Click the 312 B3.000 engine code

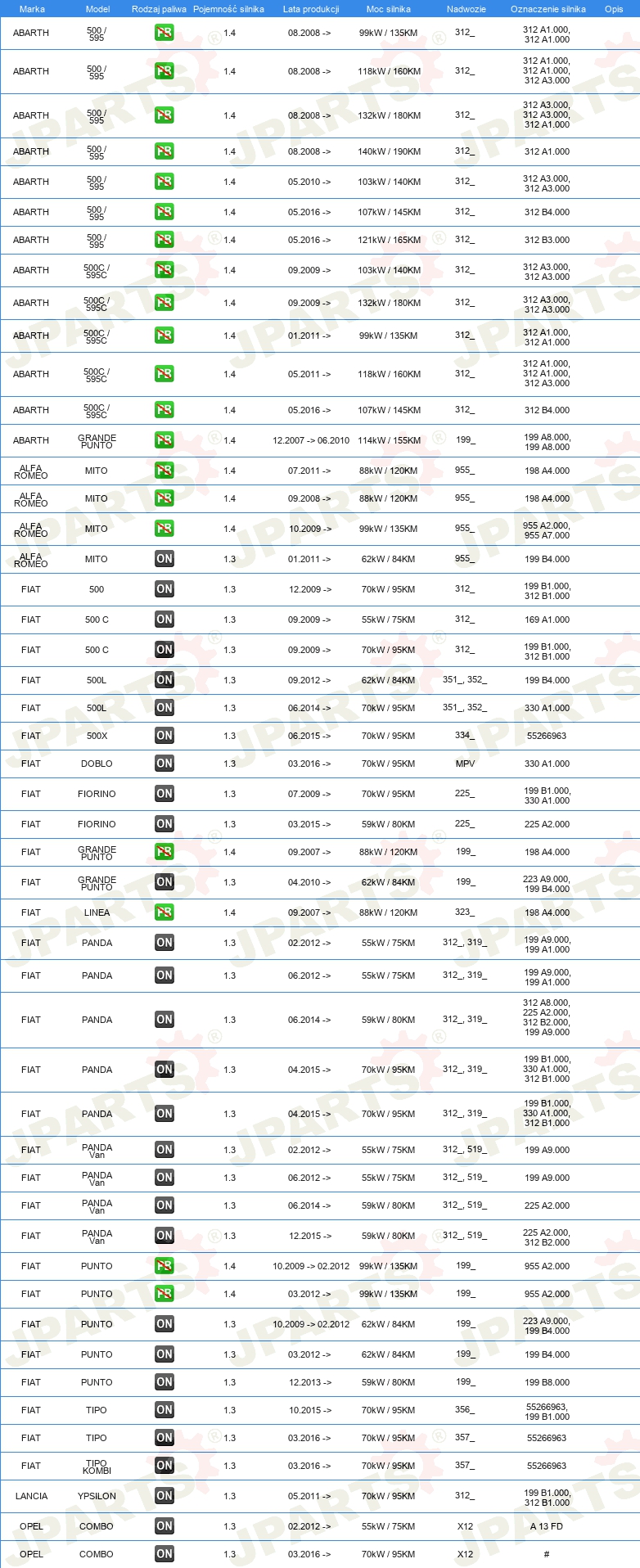click(547, 240)
